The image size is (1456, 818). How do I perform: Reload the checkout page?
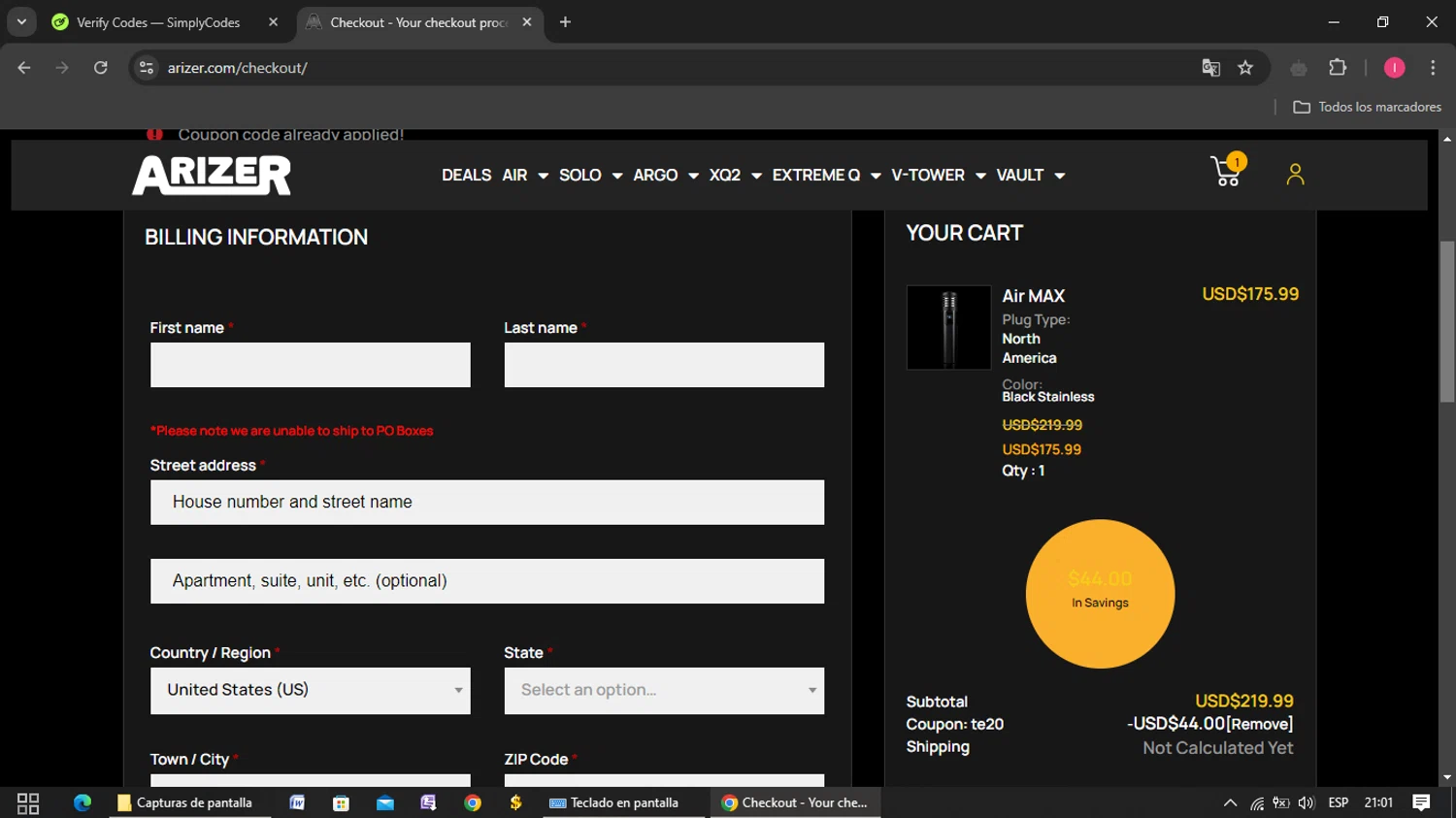click(101, 68)
